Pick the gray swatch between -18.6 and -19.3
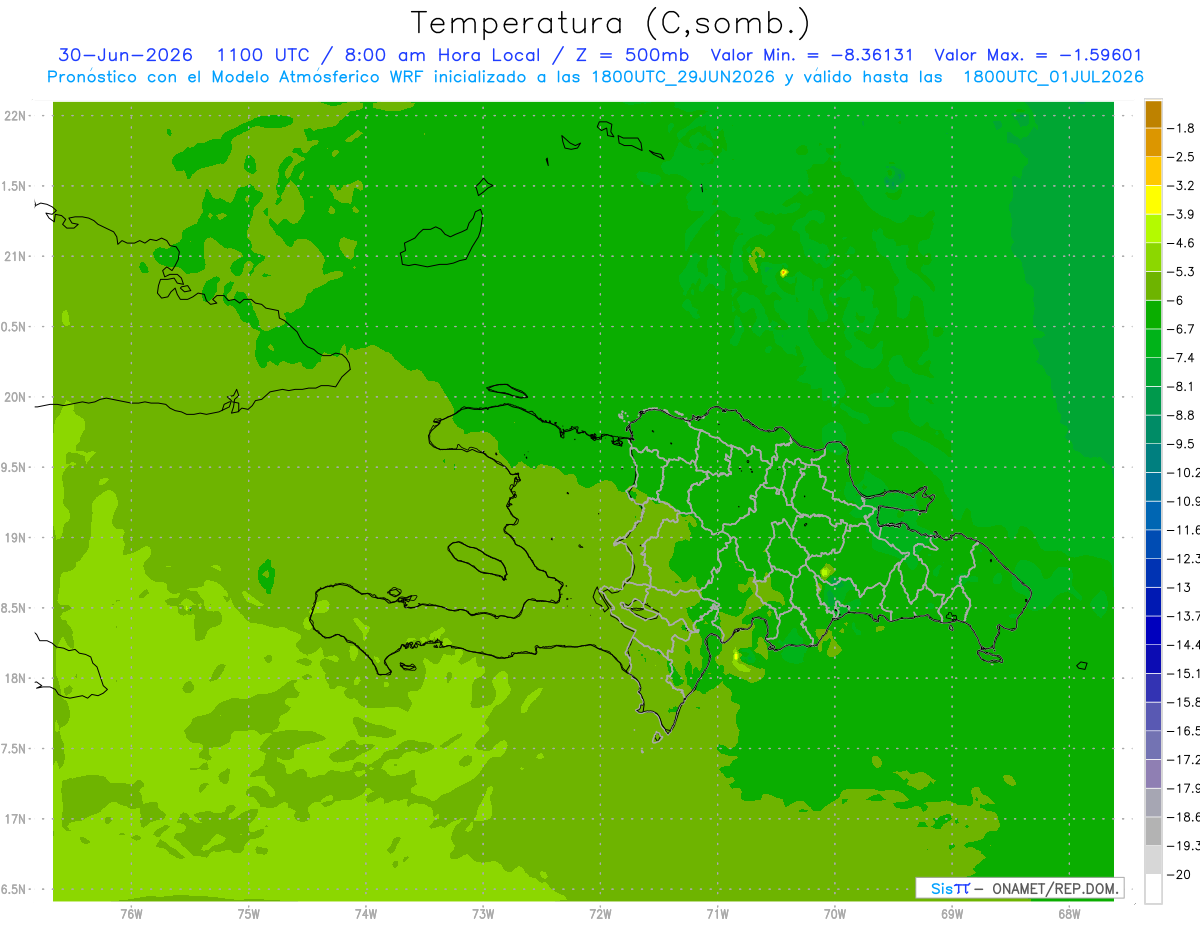This screenshot has width=1200, height=927. pyautogui.click(x=1153, y=831)
